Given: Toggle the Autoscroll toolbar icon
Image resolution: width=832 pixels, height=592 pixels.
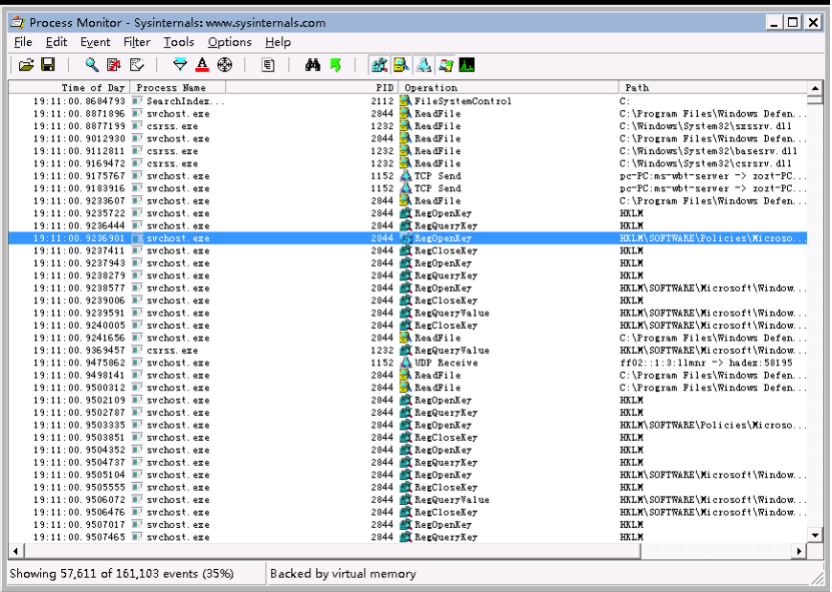Looking at the screenshot, I should click(114, 65).
